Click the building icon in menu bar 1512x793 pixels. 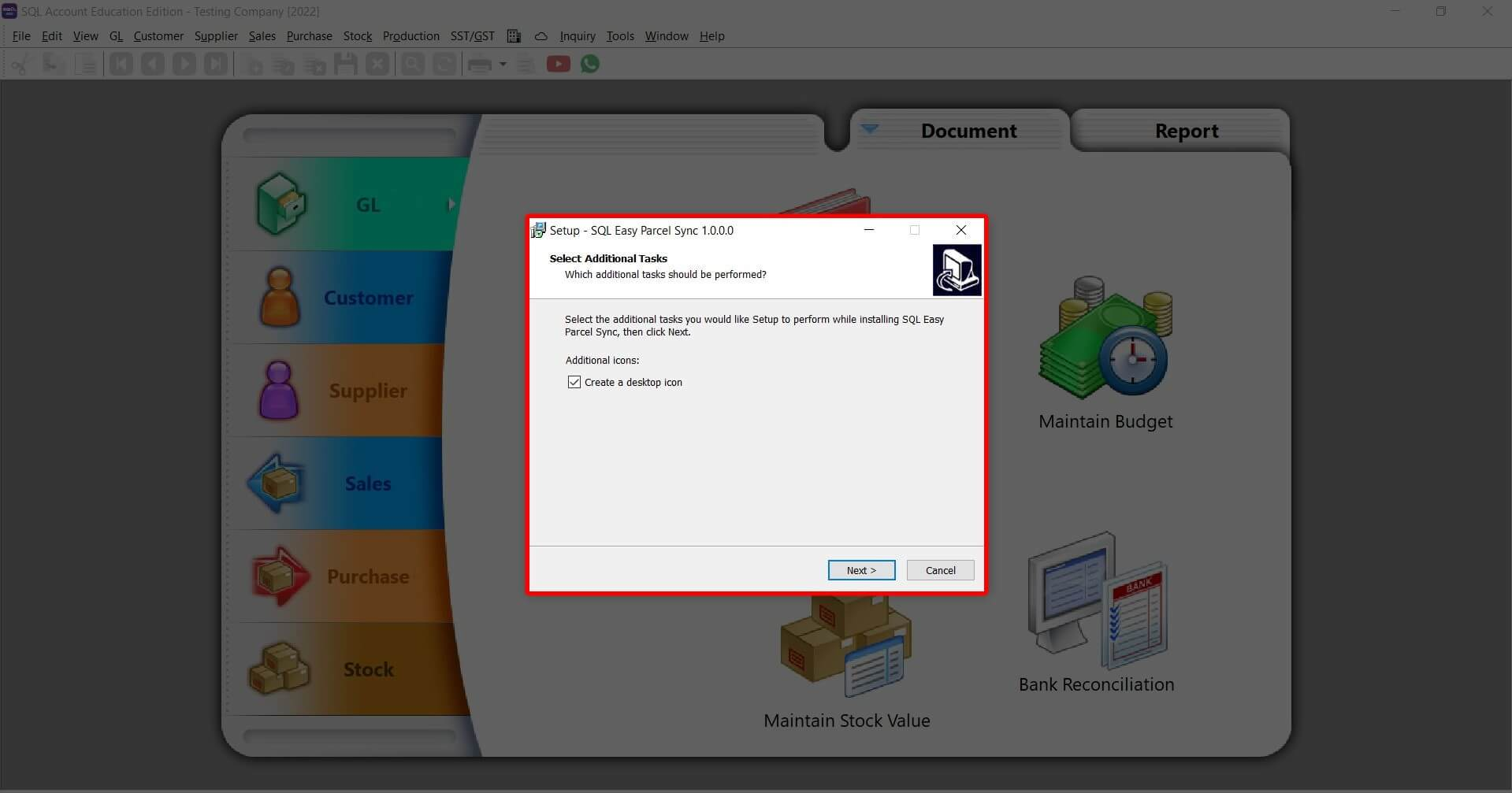514,36
